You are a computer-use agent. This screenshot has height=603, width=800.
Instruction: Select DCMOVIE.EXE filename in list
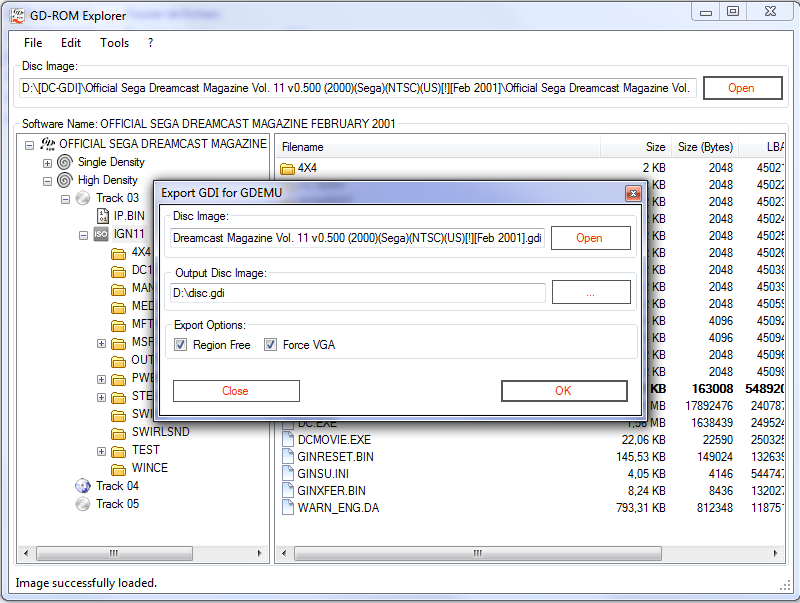pyautogui.click(x=334, y=440)
